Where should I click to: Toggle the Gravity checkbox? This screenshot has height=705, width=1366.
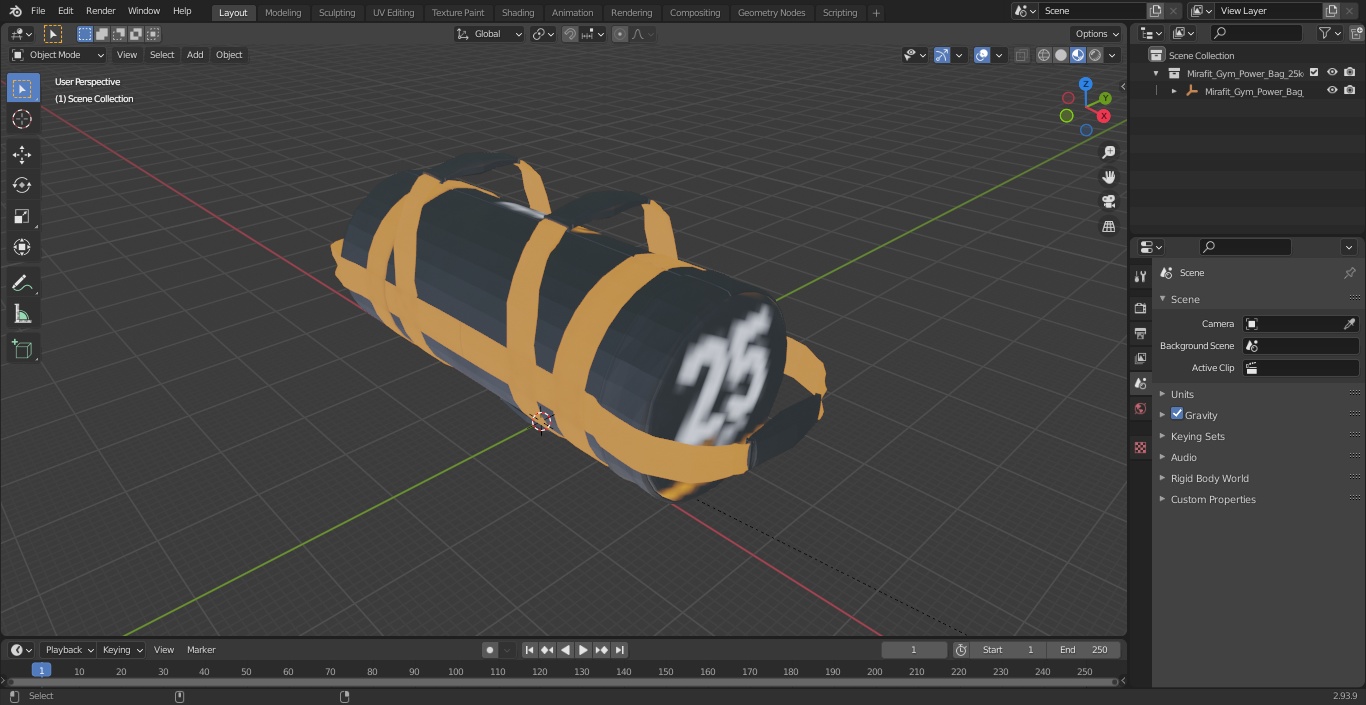point(1177,414)
